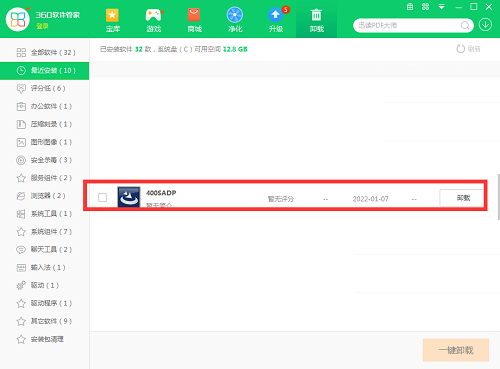Click the search magnifier icon
The image size is (500, 369).
click(465, 25)
